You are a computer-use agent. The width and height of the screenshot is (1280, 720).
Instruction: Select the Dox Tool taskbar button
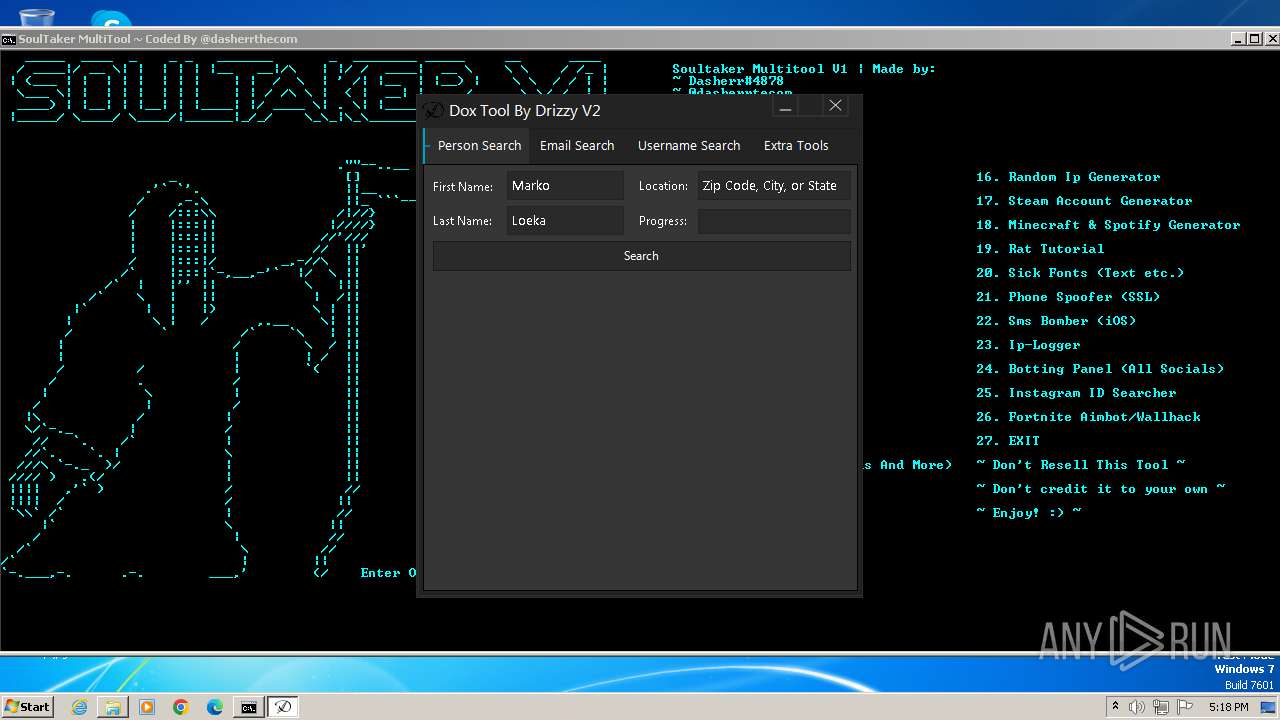click(283, 707)
